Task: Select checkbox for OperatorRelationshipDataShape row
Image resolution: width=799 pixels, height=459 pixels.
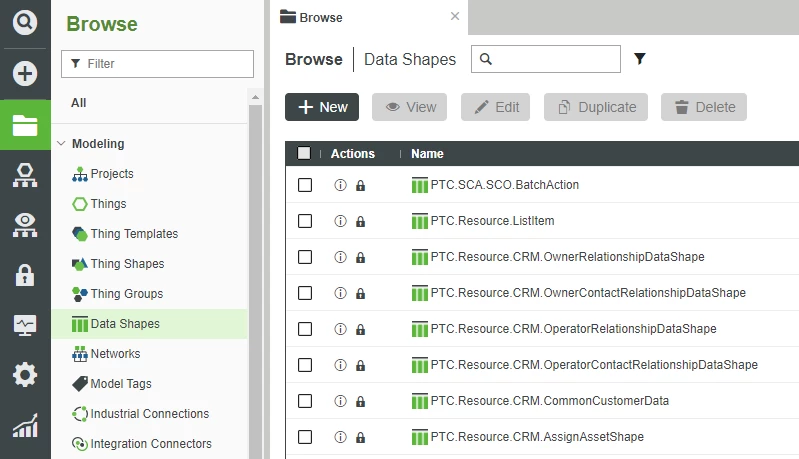Action: [305, 329]
